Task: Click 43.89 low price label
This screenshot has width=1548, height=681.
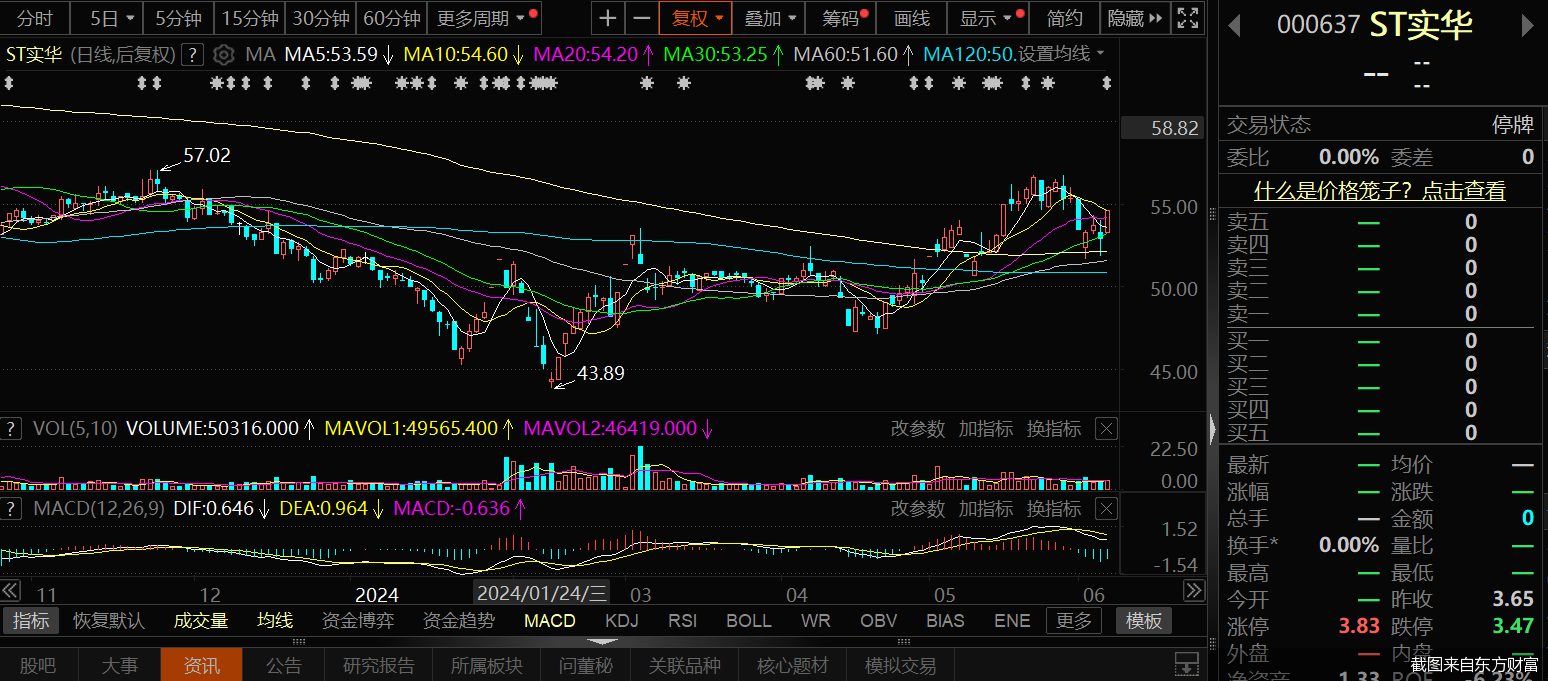Action: pos(601,373)
